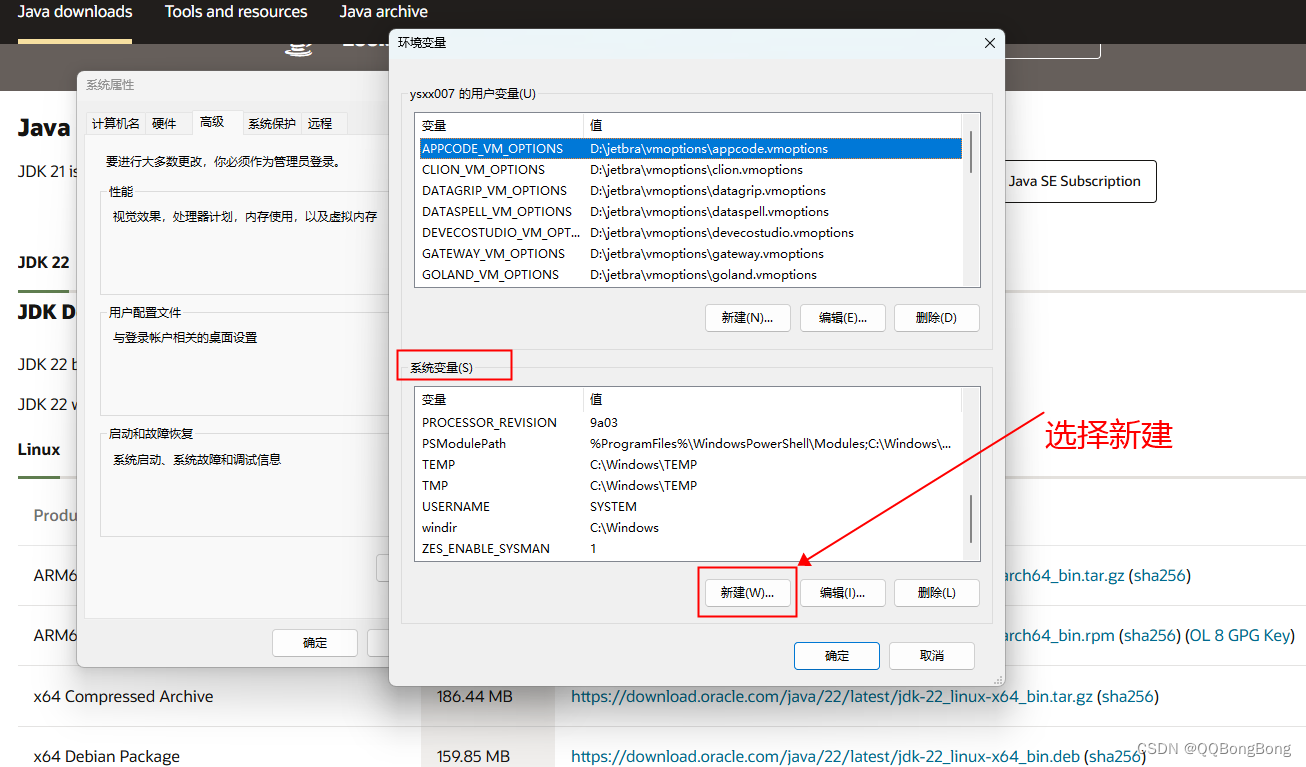
Task: Click 删除(D) button under user variables
Action: coord(936,318)
